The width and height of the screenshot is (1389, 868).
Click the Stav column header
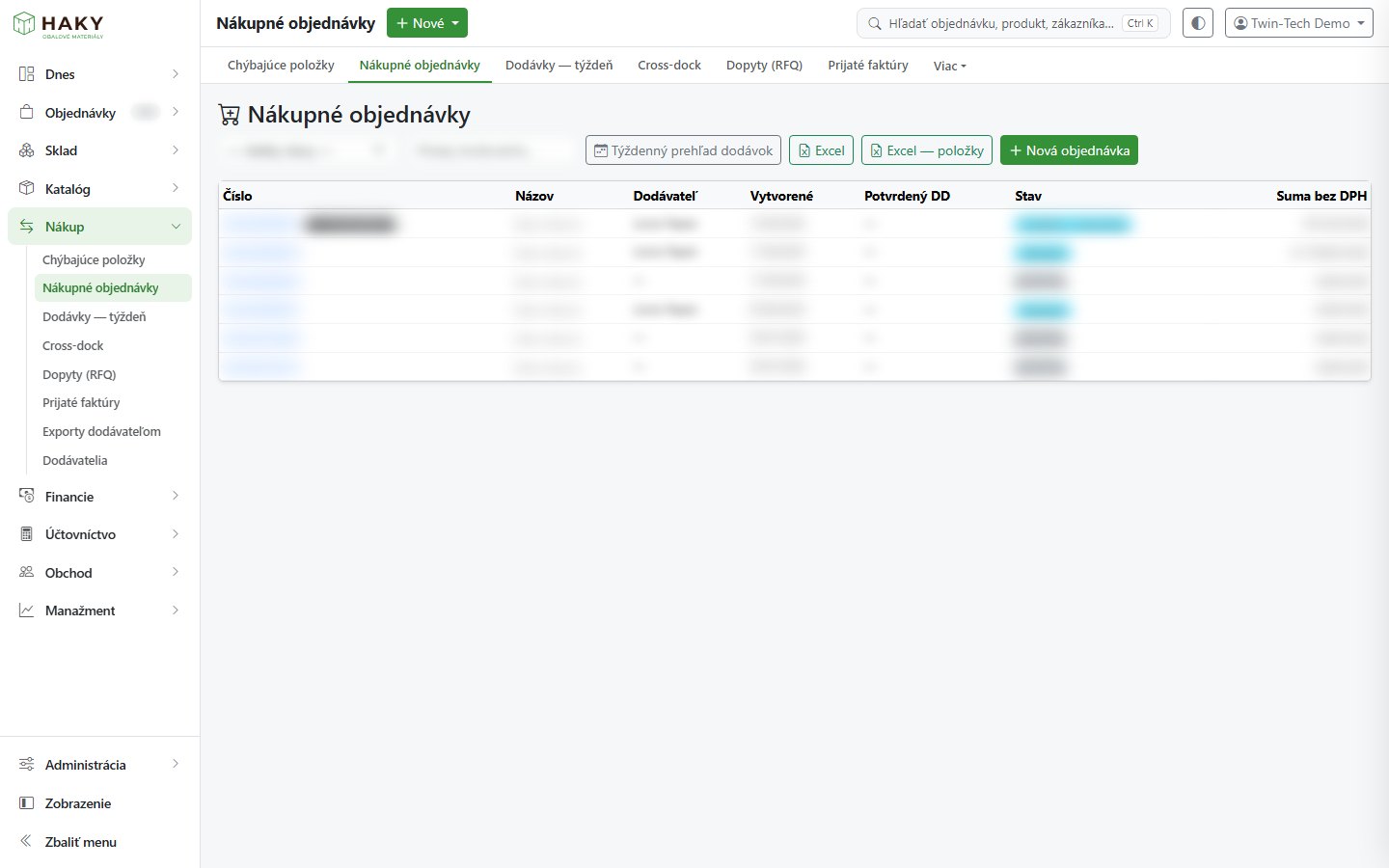pos(1028,196)
